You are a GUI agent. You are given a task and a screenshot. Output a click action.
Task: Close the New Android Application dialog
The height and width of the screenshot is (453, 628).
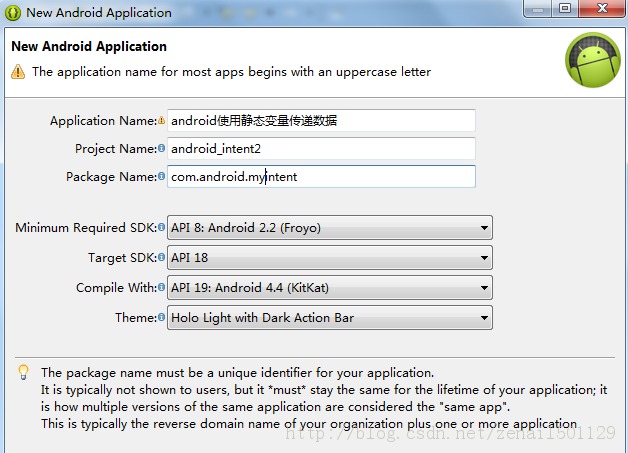[x=602, y=8]
